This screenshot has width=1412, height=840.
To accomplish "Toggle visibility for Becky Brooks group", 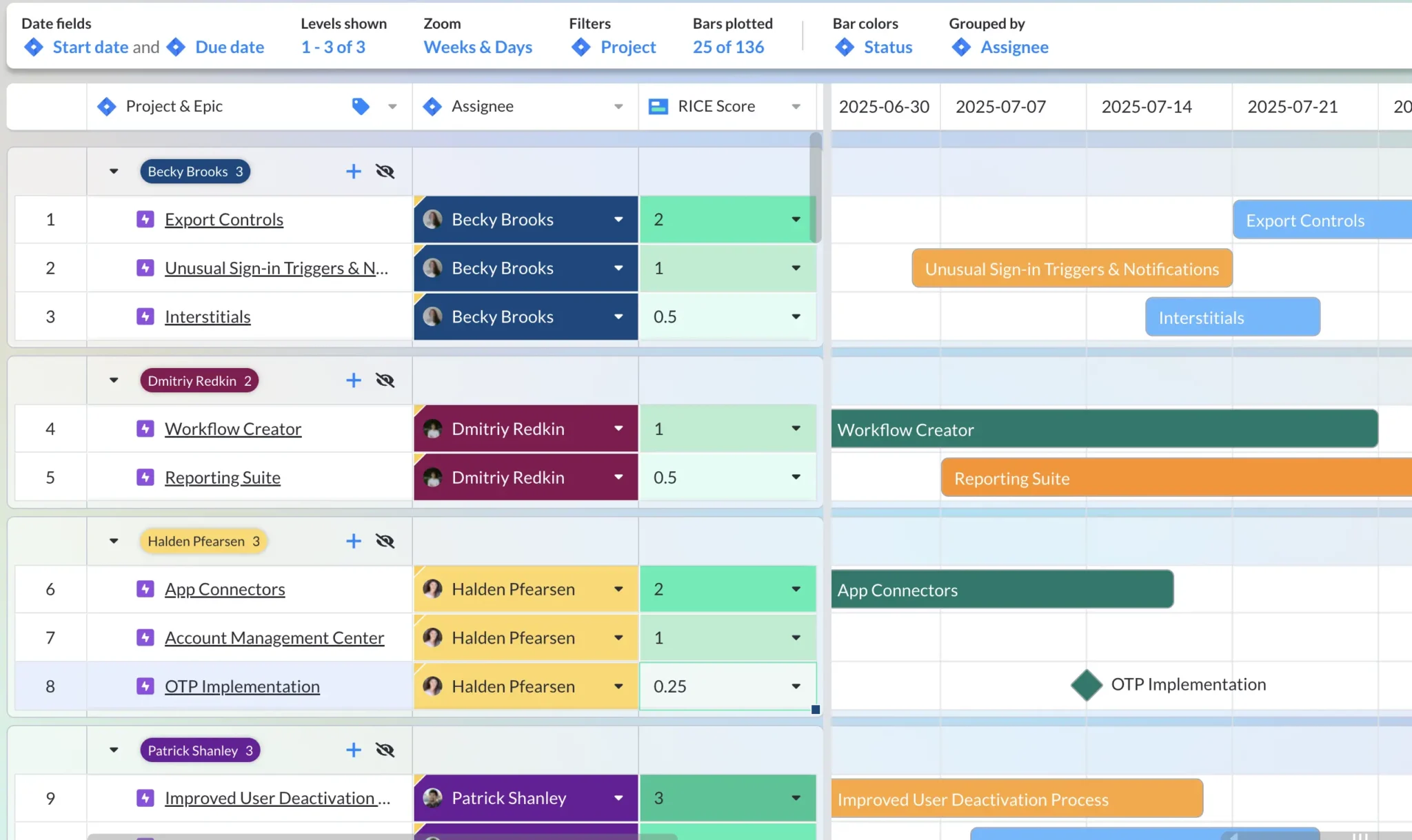I will tap(385, 170).
